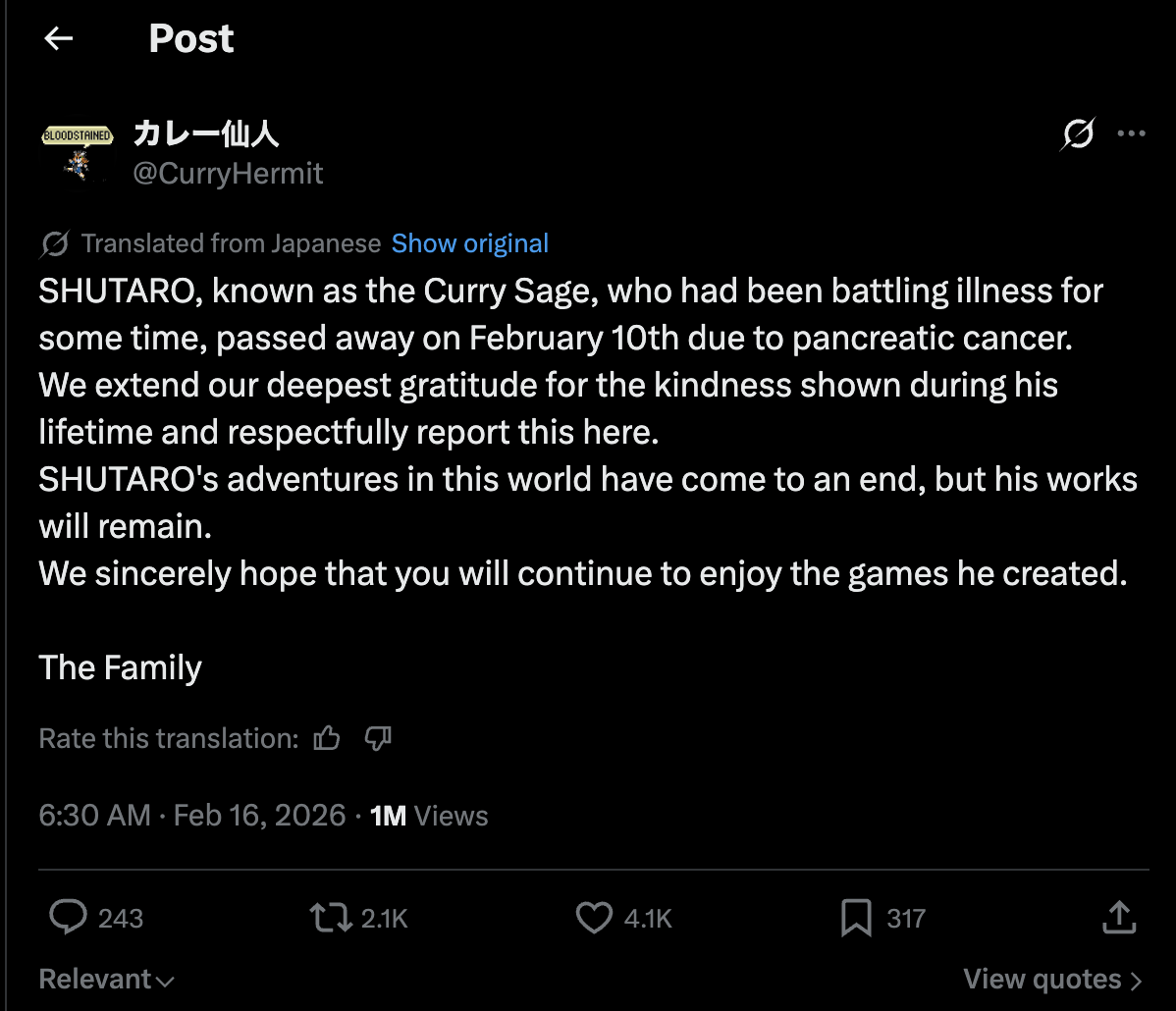Click the 1M Views count

(x=429, y=816)
